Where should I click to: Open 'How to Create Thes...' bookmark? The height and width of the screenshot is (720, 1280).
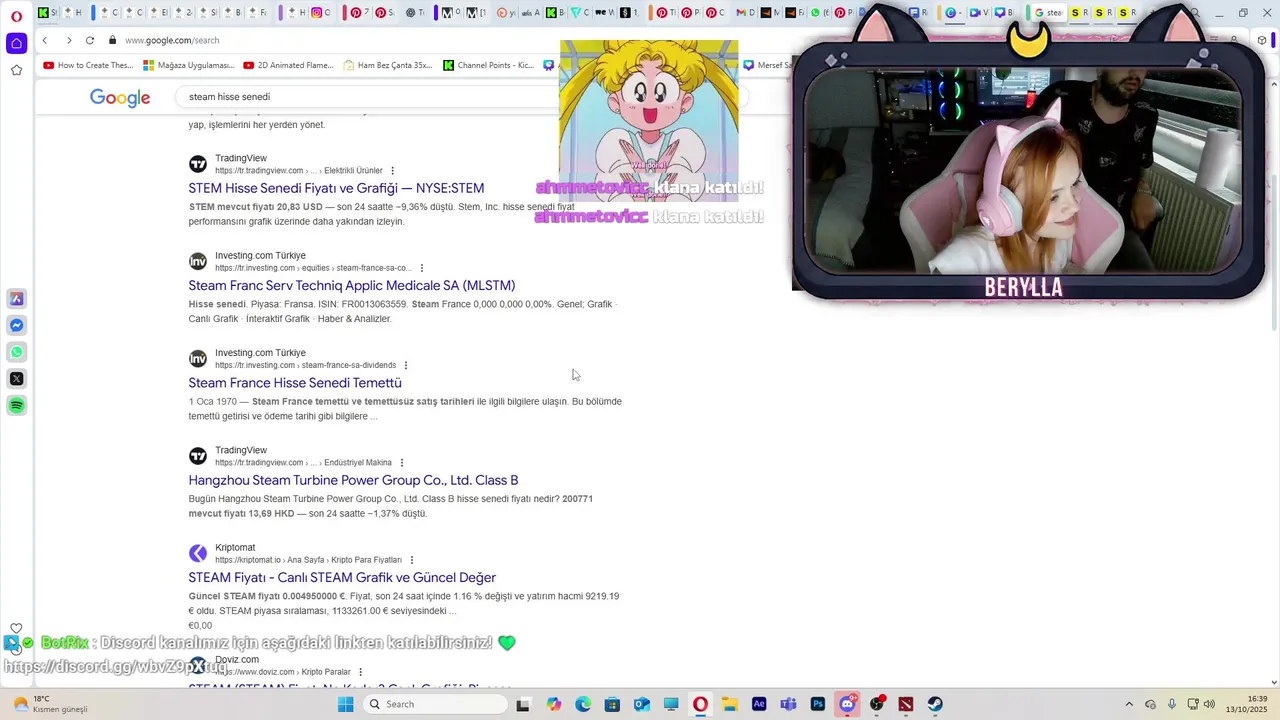tap(88, 65)
